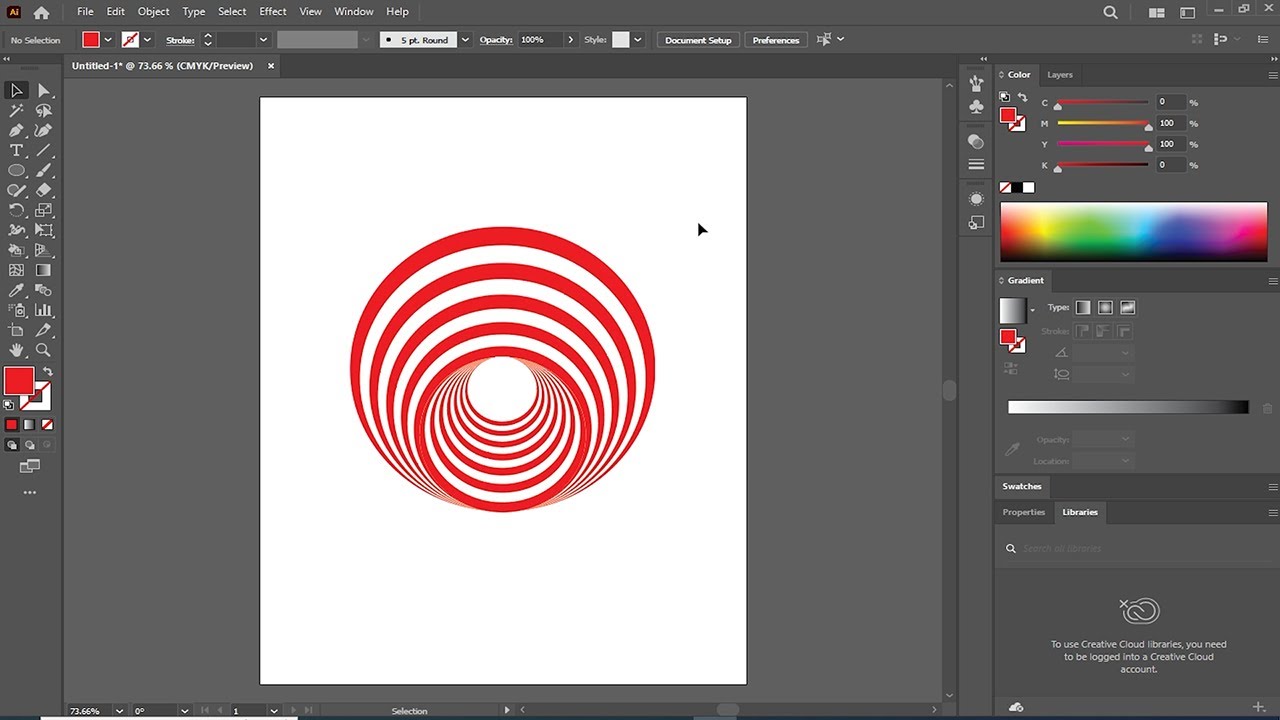Image resolution: width=1280 pixels, height=720 pixels.
Task: Reset to default fill and stroke
Action: coord(9,405)
